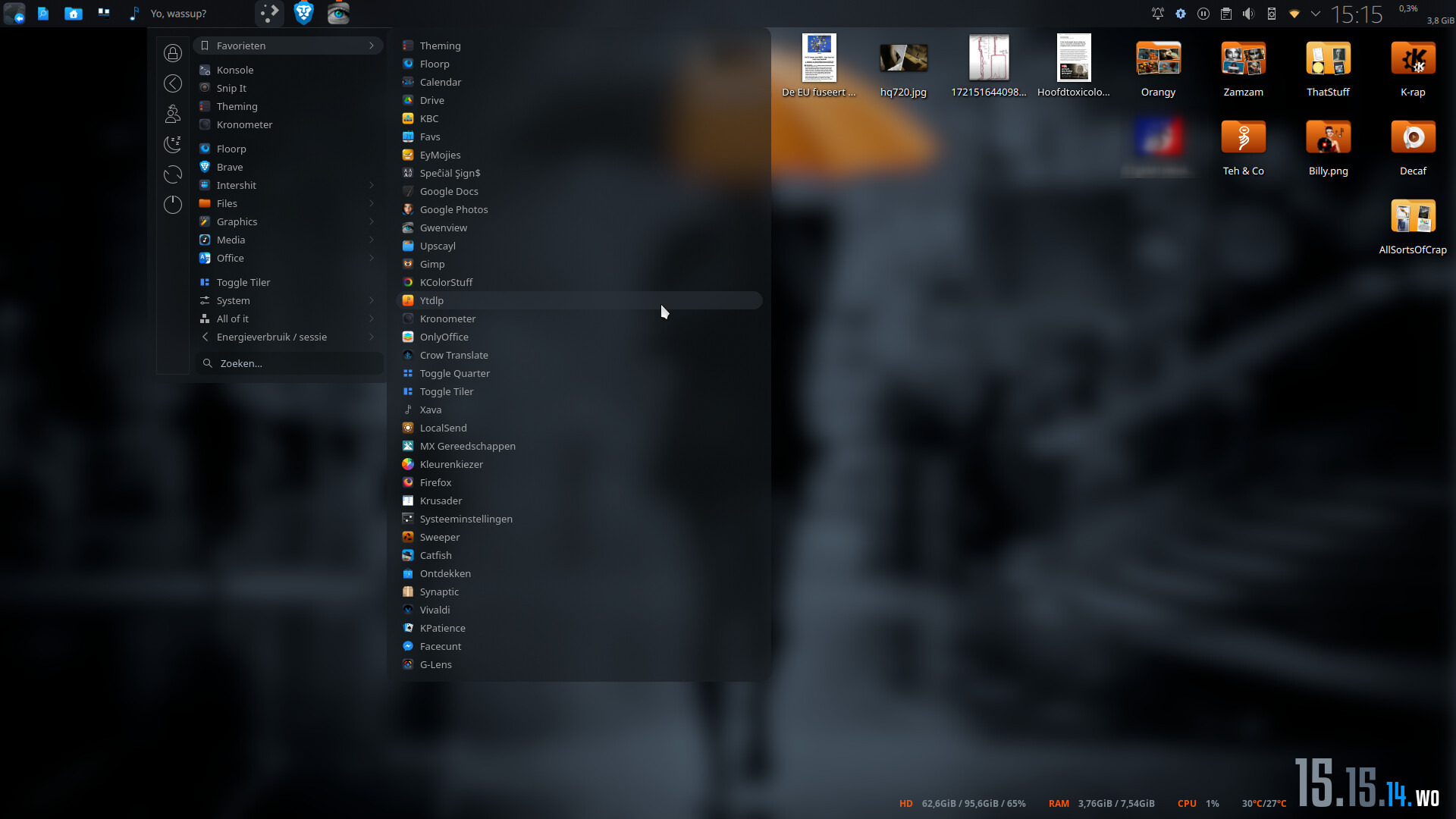Image resolution: width=1456 pixels, height=819 pixels.
Task: Click the notifications bell tray icon
Action: pos(1158,14)
